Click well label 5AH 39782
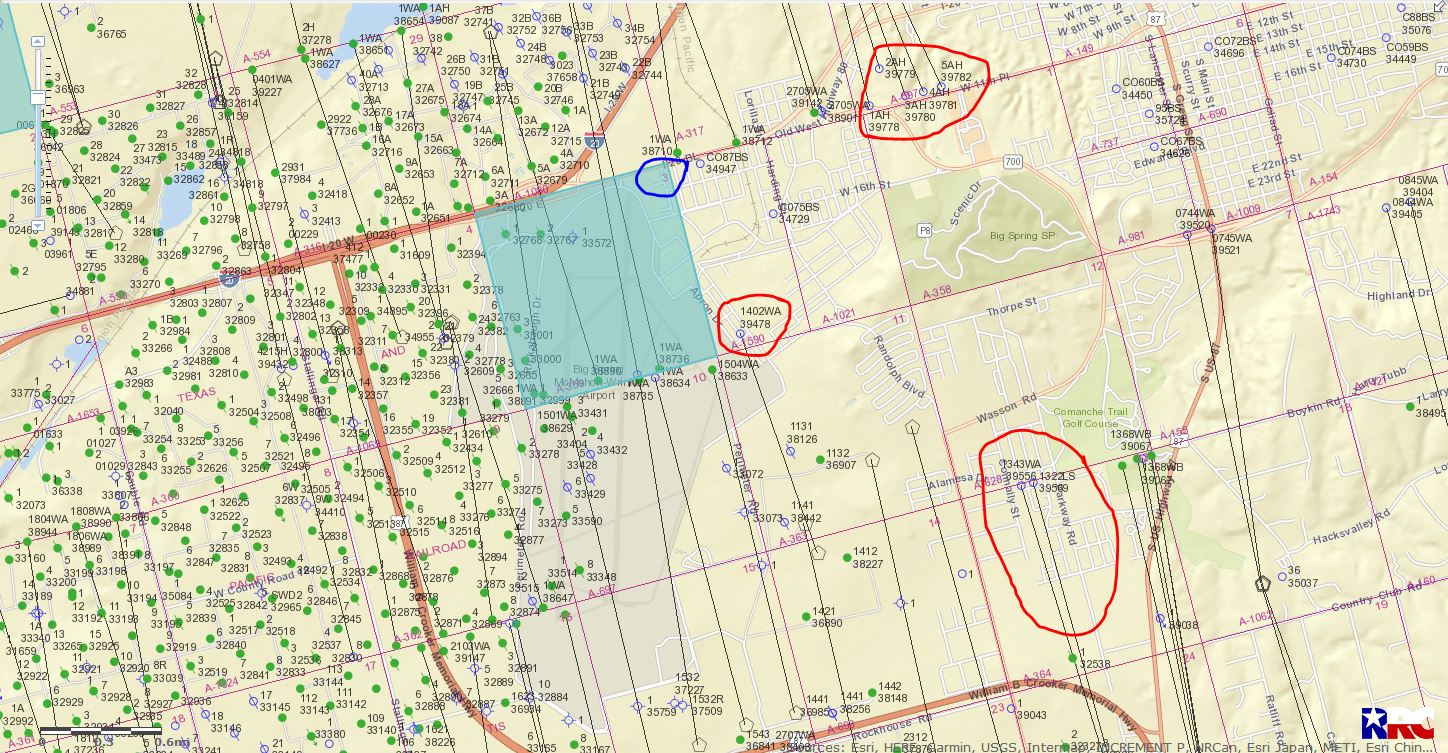The width and height of the screenshot is (1448, 753). tap(956, 70)
